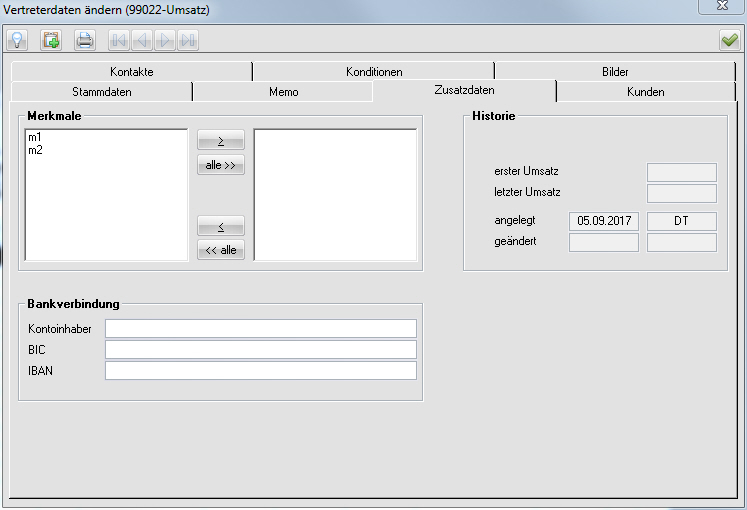Click the Kontoinhaber input field
Screen dimensions: 747x510
click(260, 329)
